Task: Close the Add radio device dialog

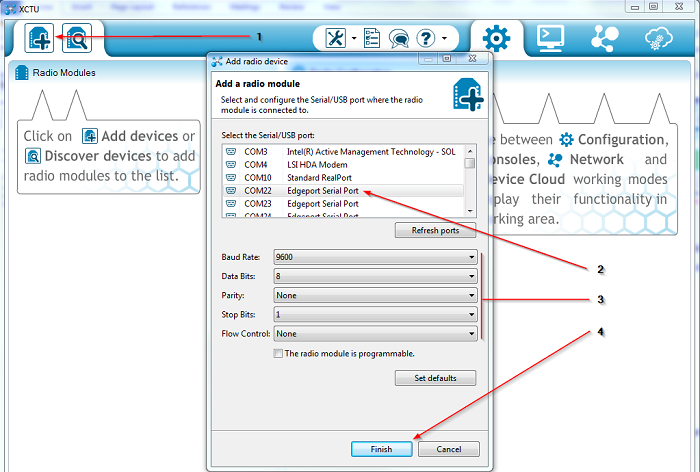Action: (x=472, y=58)
